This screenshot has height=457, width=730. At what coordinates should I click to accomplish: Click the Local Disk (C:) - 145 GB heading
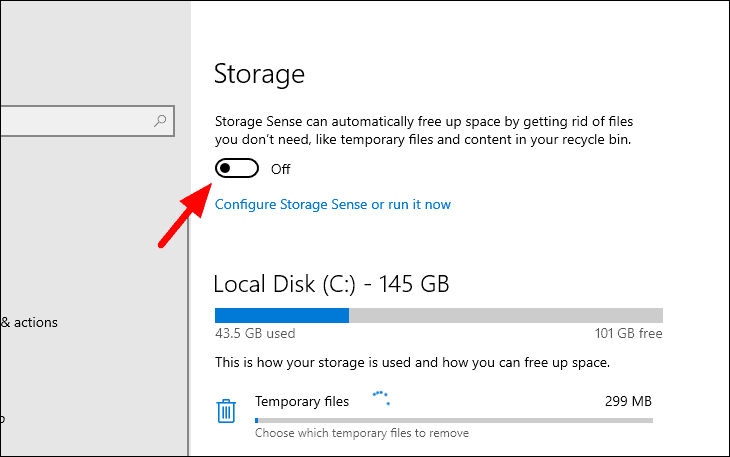pyautogui.click(x=331, y=284)
